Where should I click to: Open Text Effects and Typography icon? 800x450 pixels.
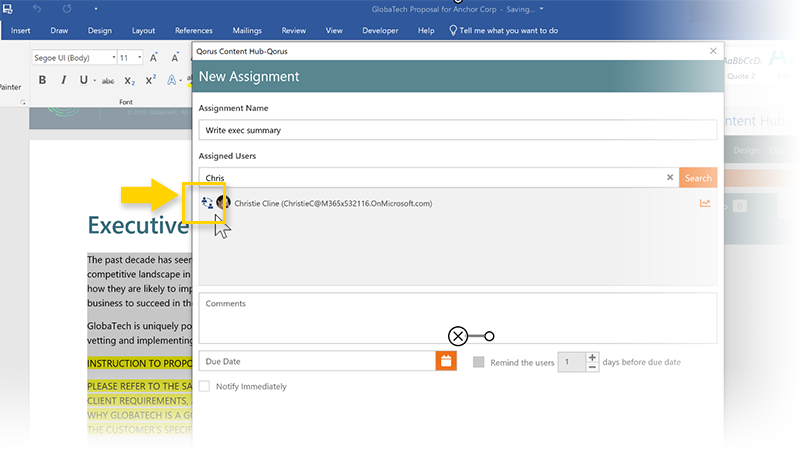(172, 80)
